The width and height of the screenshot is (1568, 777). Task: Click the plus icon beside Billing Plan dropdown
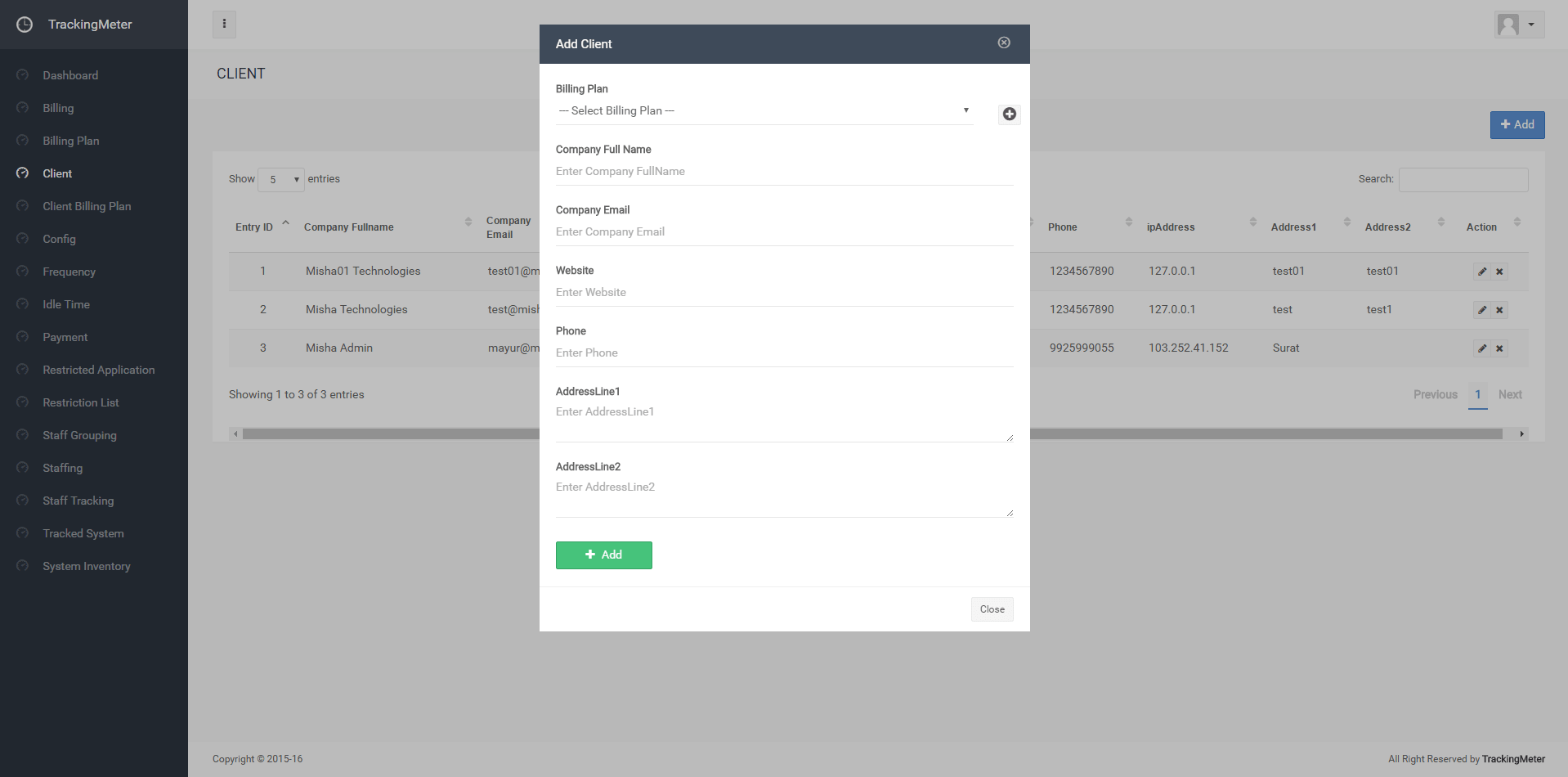[x=1009, y=115]
